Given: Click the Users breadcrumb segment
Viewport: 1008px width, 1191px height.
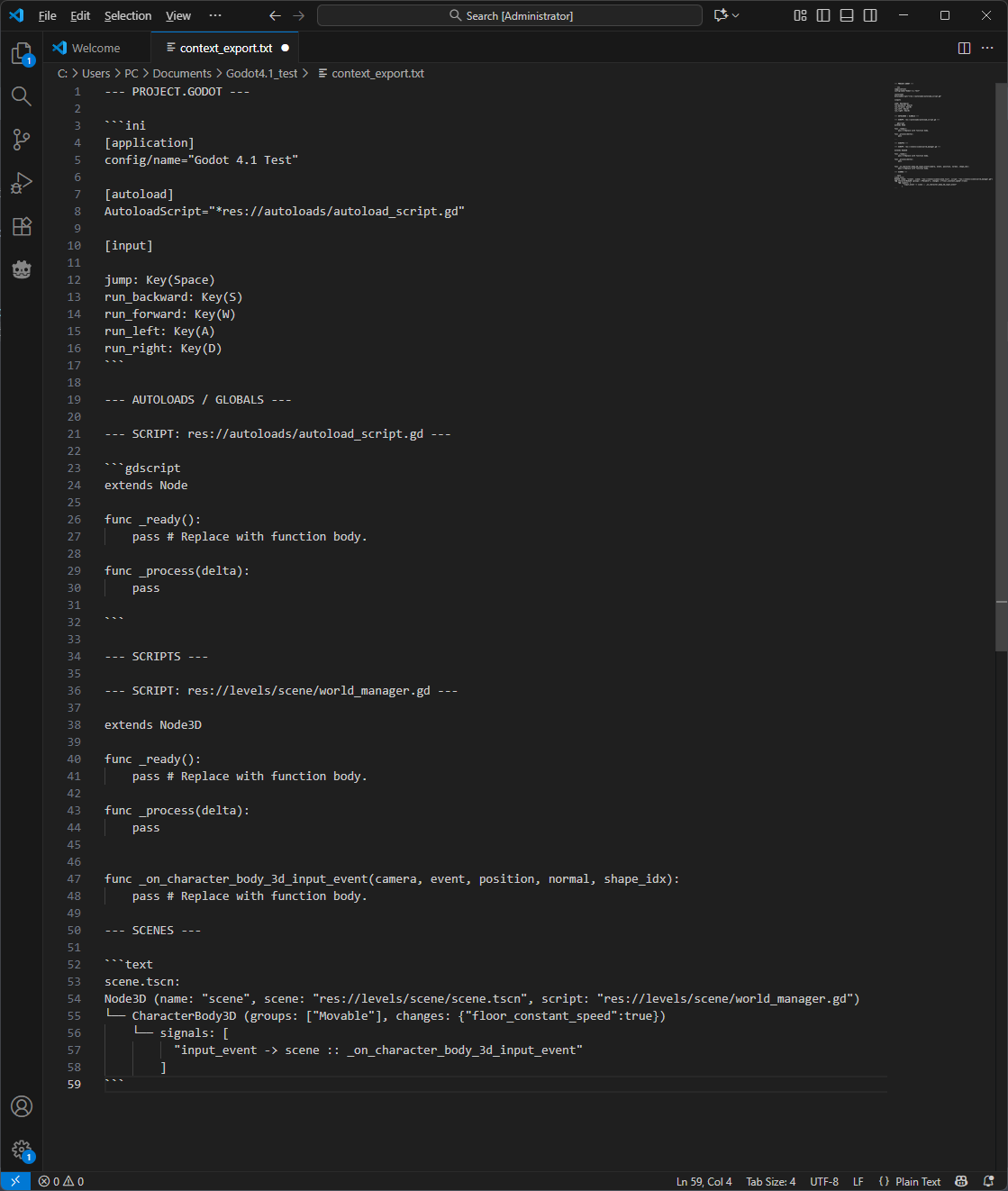Looking at the screenshot, I should (x=95, y=73).
